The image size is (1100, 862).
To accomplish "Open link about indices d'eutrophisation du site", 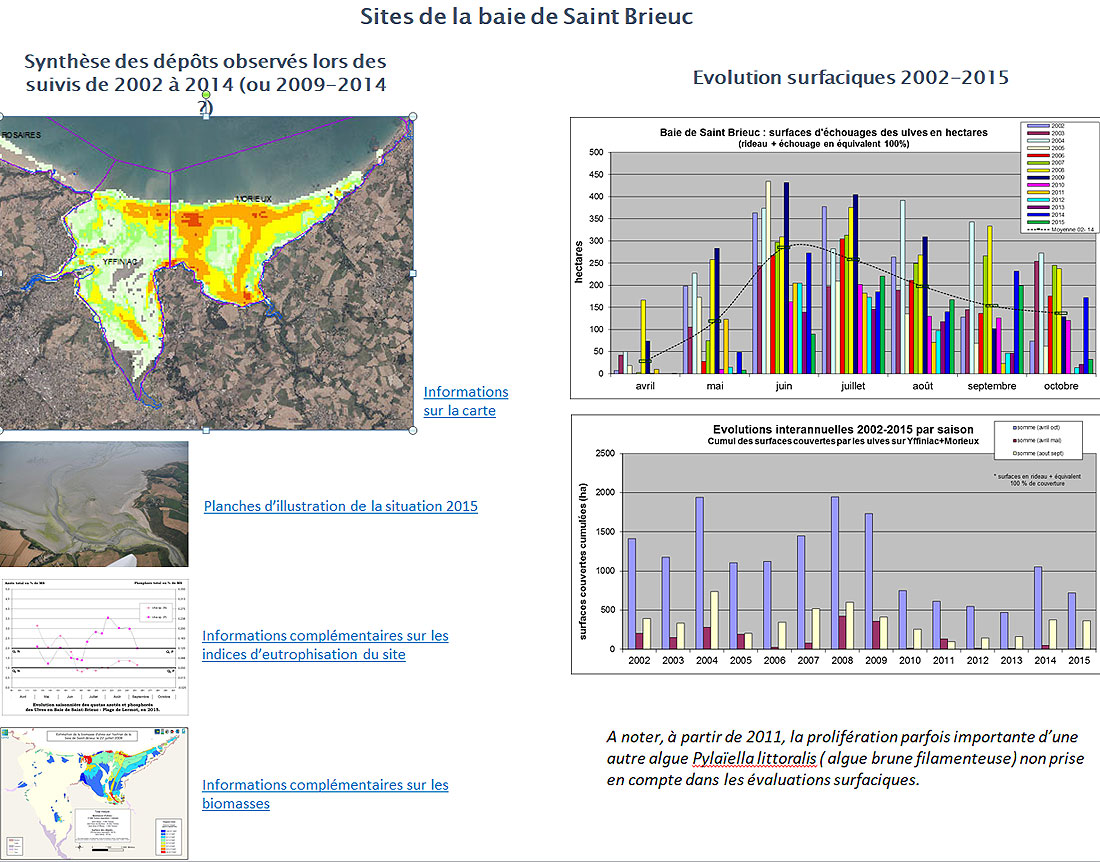I will pyautogui.click(x=325, y=645).
